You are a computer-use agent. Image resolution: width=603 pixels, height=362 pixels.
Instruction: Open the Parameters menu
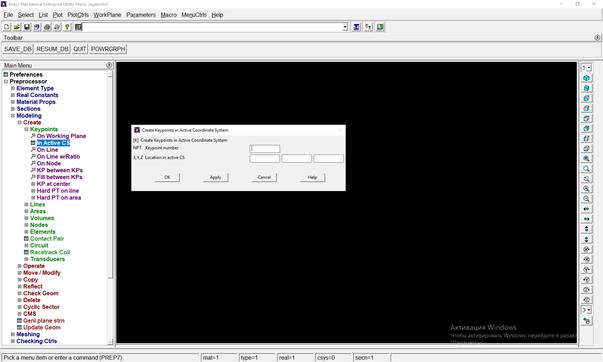point(141,15)
